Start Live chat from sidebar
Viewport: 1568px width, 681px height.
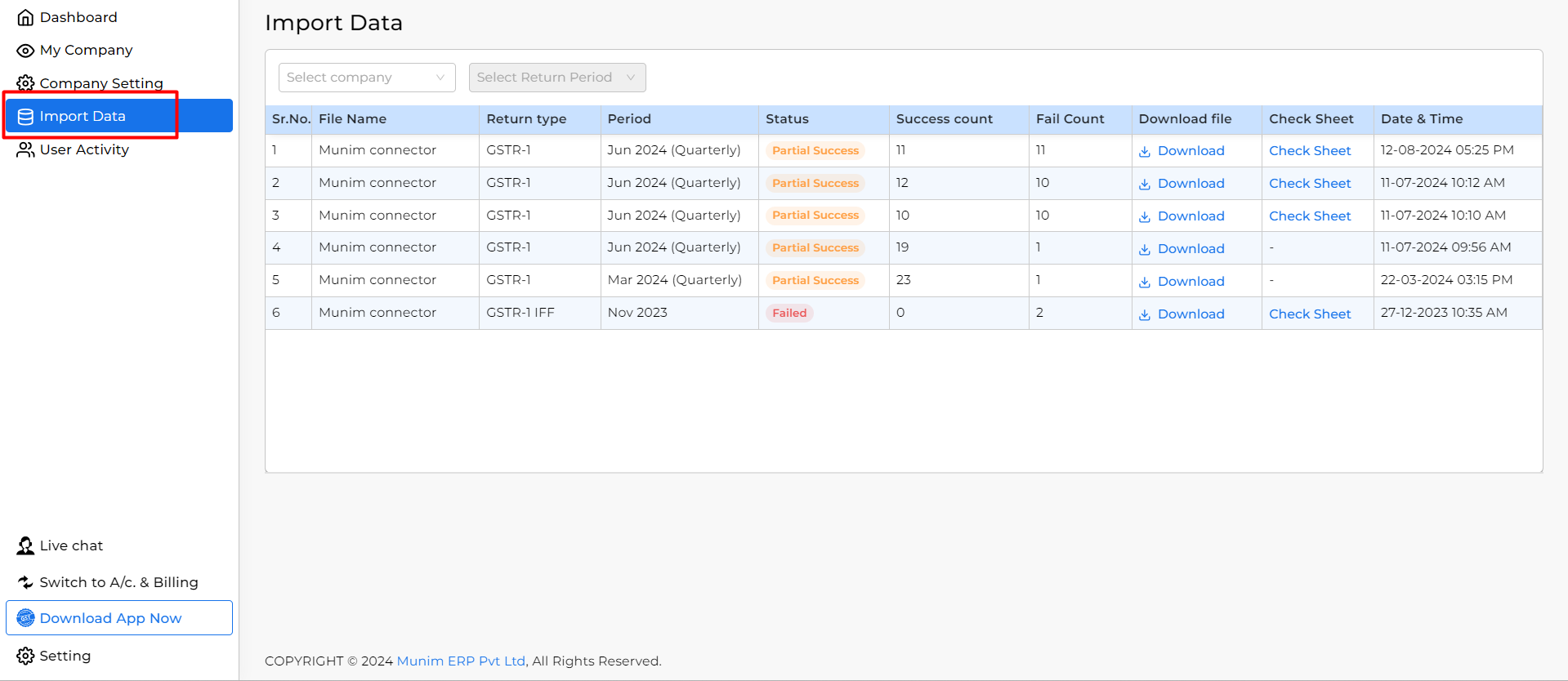coord(71,545)
